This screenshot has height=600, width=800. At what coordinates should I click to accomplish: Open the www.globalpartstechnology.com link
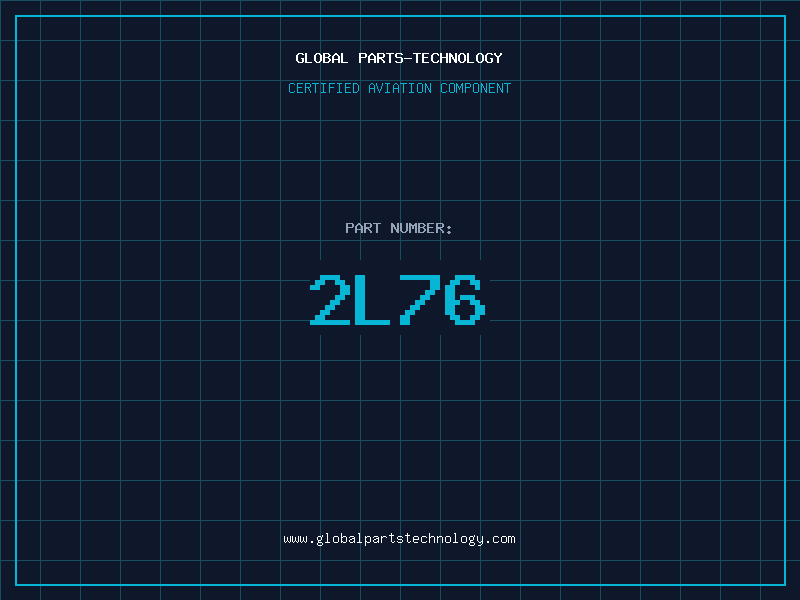tap(399, 539)
